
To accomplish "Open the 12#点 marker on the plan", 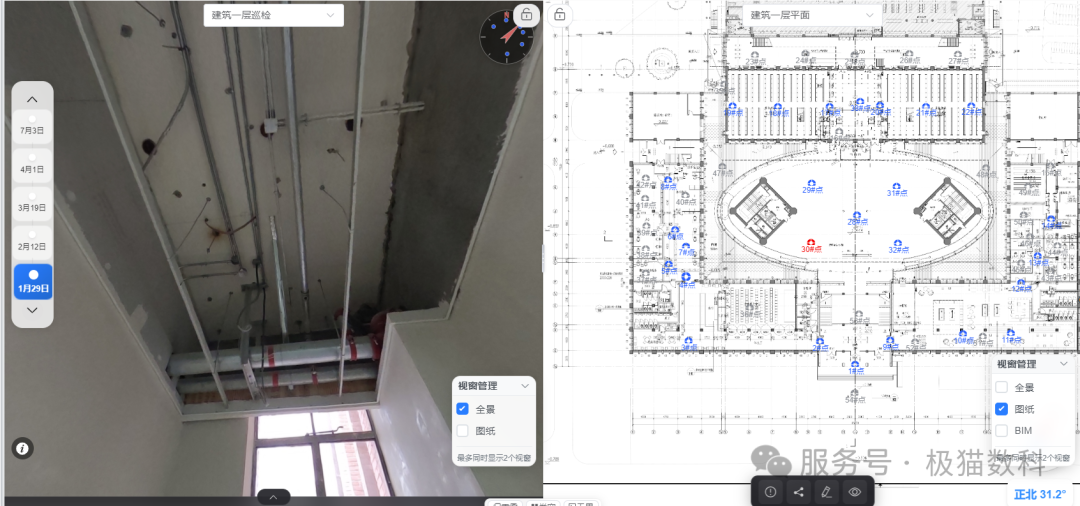I will 1021,286.
